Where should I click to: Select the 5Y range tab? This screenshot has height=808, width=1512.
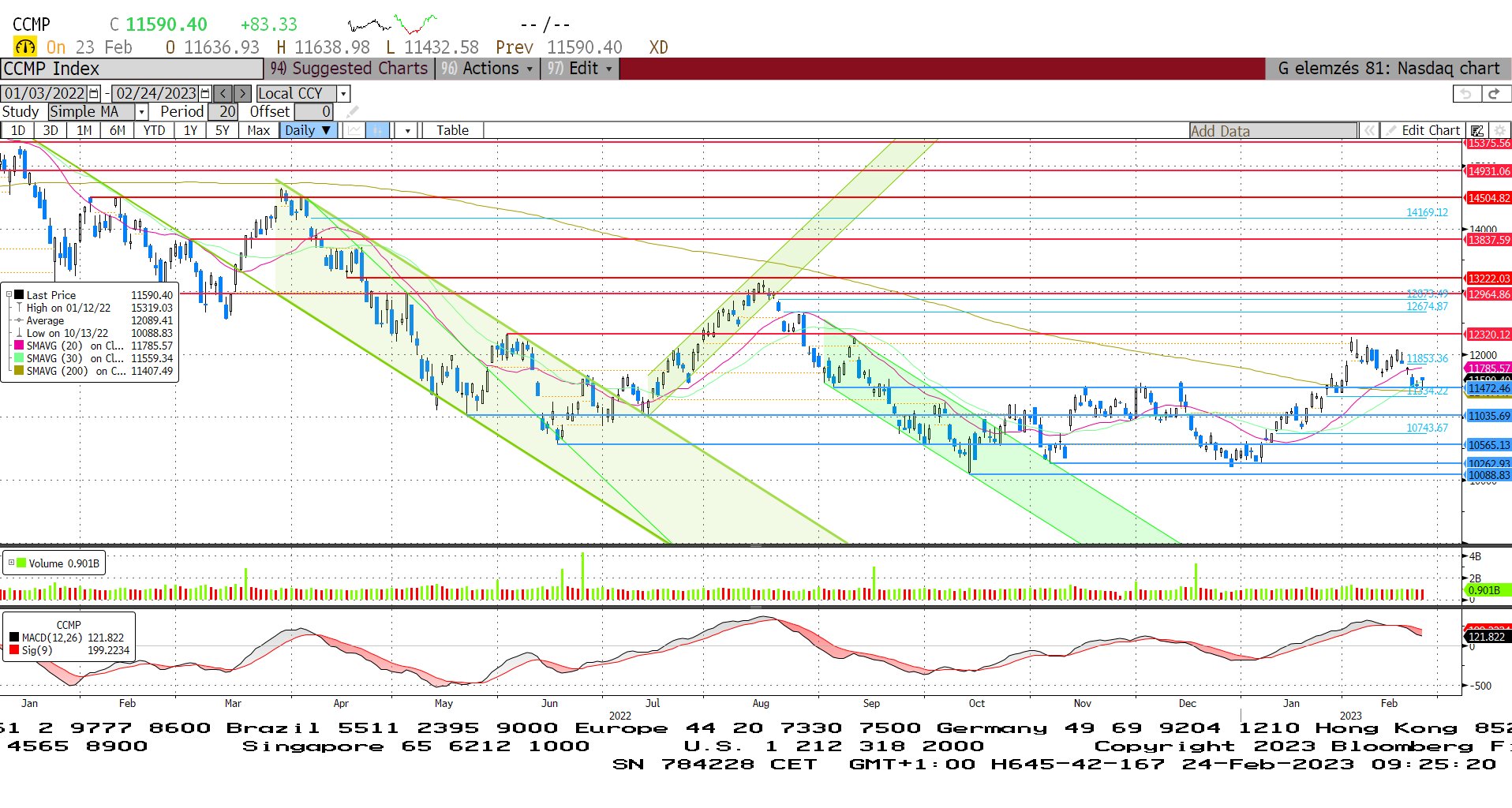pyautogui.click(x=223, y=130)
